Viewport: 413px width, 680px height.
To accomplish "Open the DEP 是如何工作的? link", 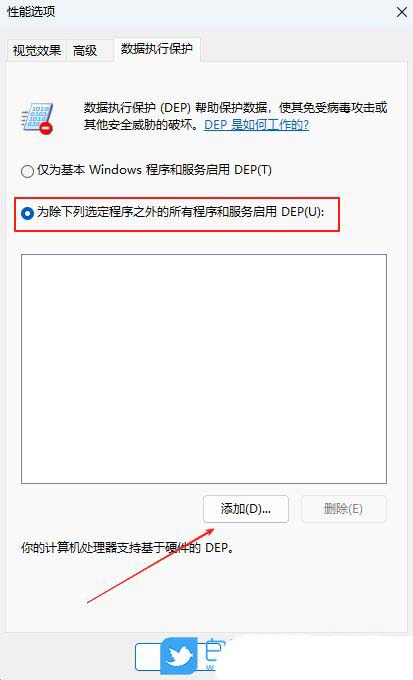I will click(x=256, y=125).
